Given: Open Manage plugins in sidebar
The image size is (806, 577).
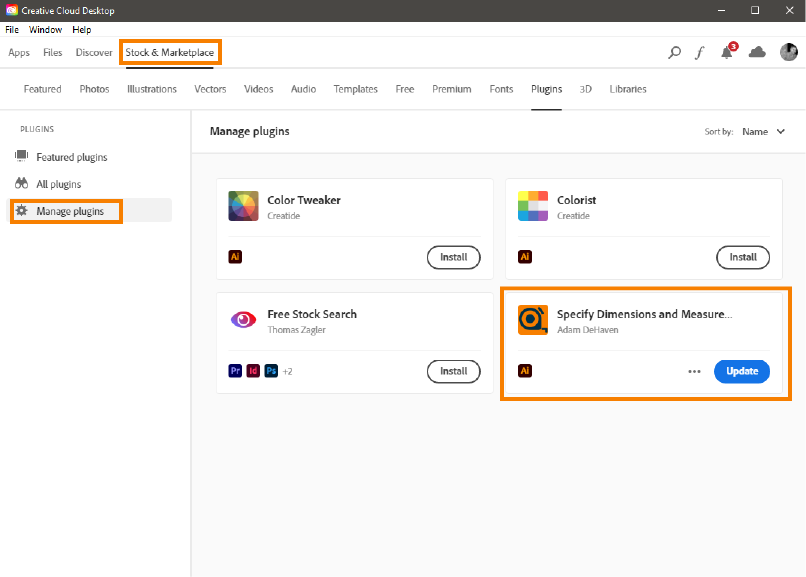Looking at the screenshot, I should coord(90,211).
